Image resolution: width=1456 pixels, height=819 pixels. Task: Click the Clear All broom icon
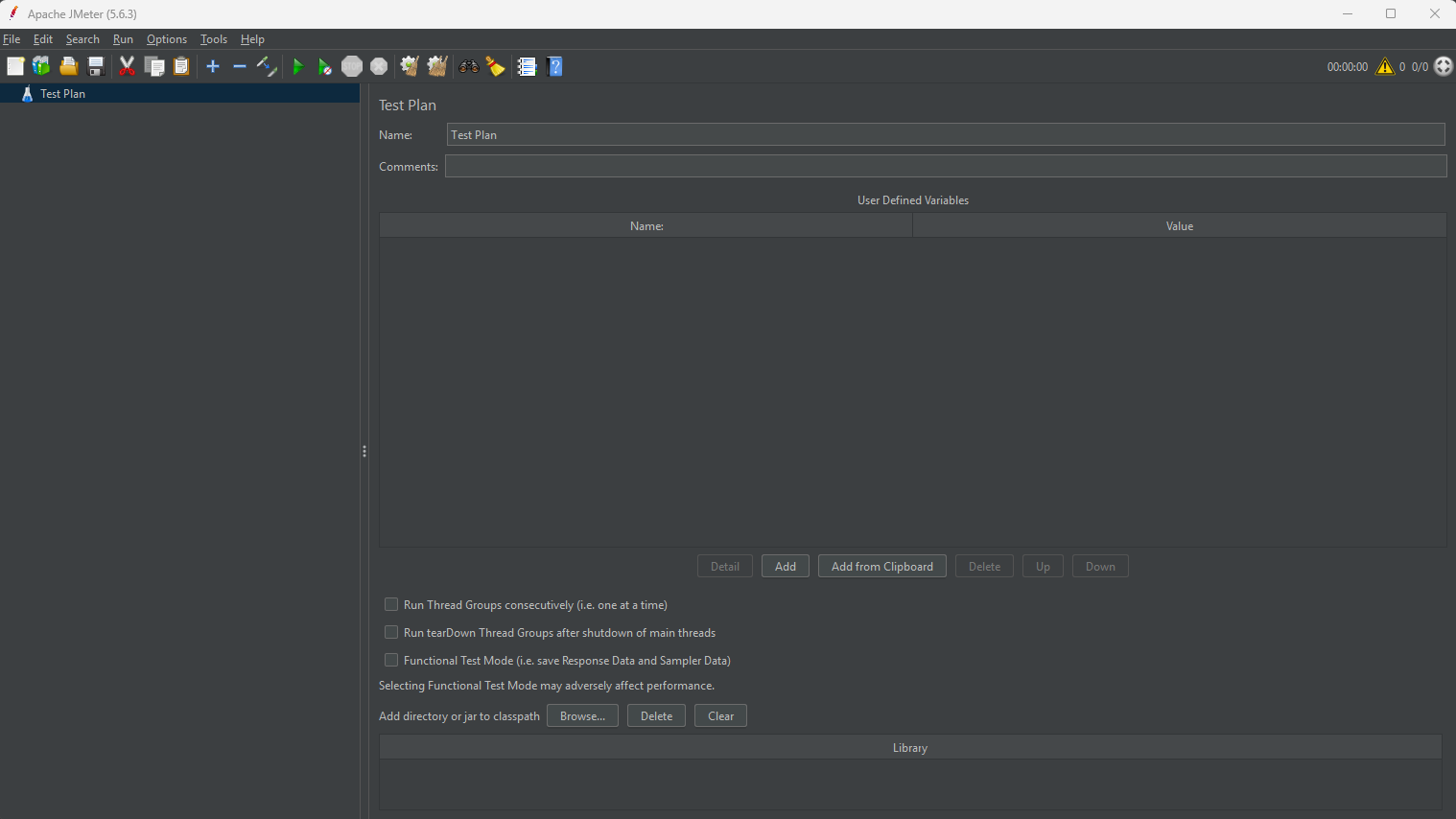point(437,66)
